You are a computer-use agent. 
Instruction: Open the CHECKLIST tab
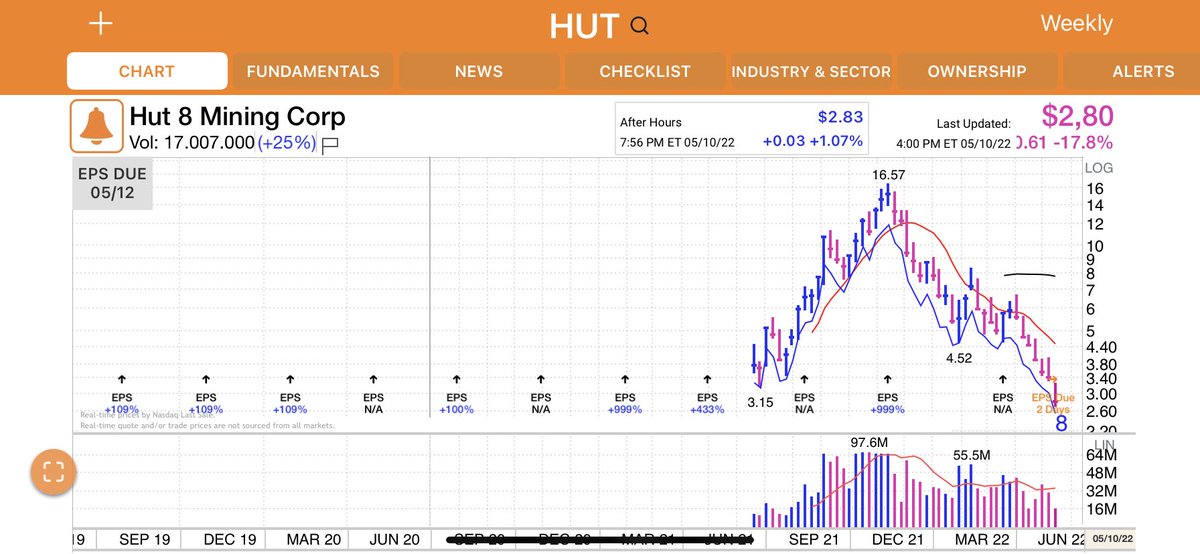(645, 71)
